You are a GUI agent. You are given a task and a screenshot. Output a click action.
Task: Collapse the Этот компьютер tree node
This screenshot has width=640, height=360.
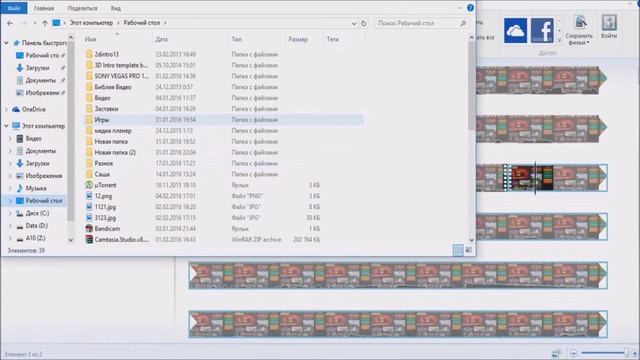(7, 126)
